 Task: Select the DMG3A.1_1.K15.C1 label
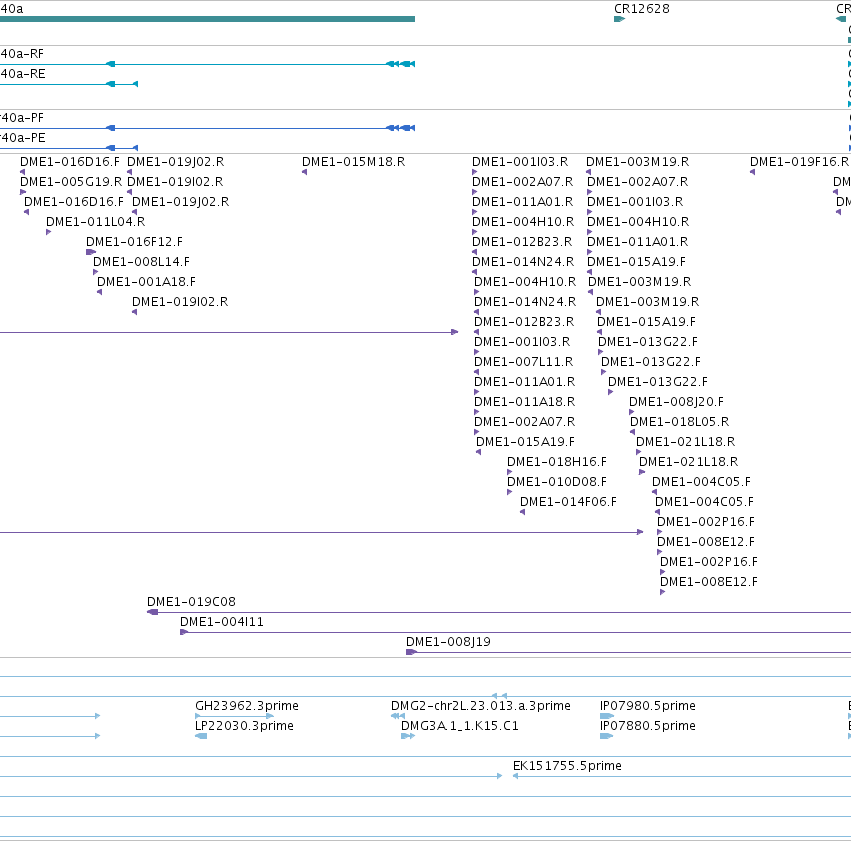460,726
